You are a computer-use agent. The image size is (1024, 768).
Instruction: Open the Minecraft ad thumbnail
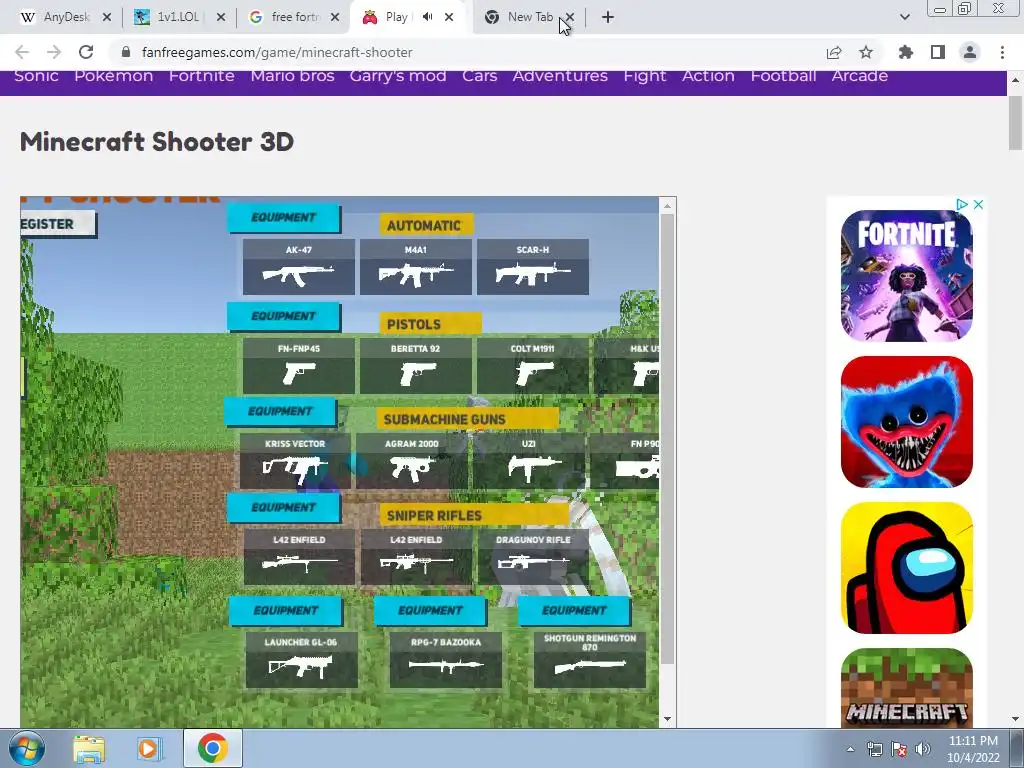coord(906,688)
